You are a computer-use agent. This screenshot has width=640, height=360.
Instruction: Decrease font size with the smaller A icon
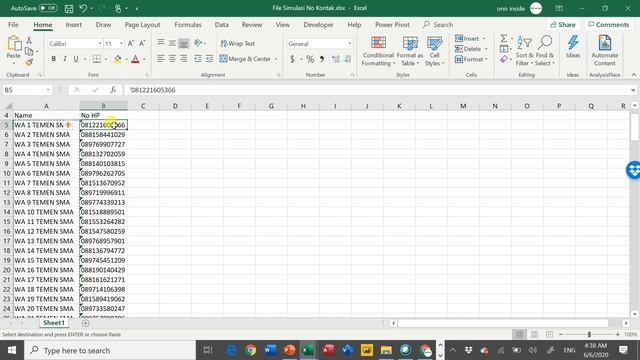pos(142,44)
